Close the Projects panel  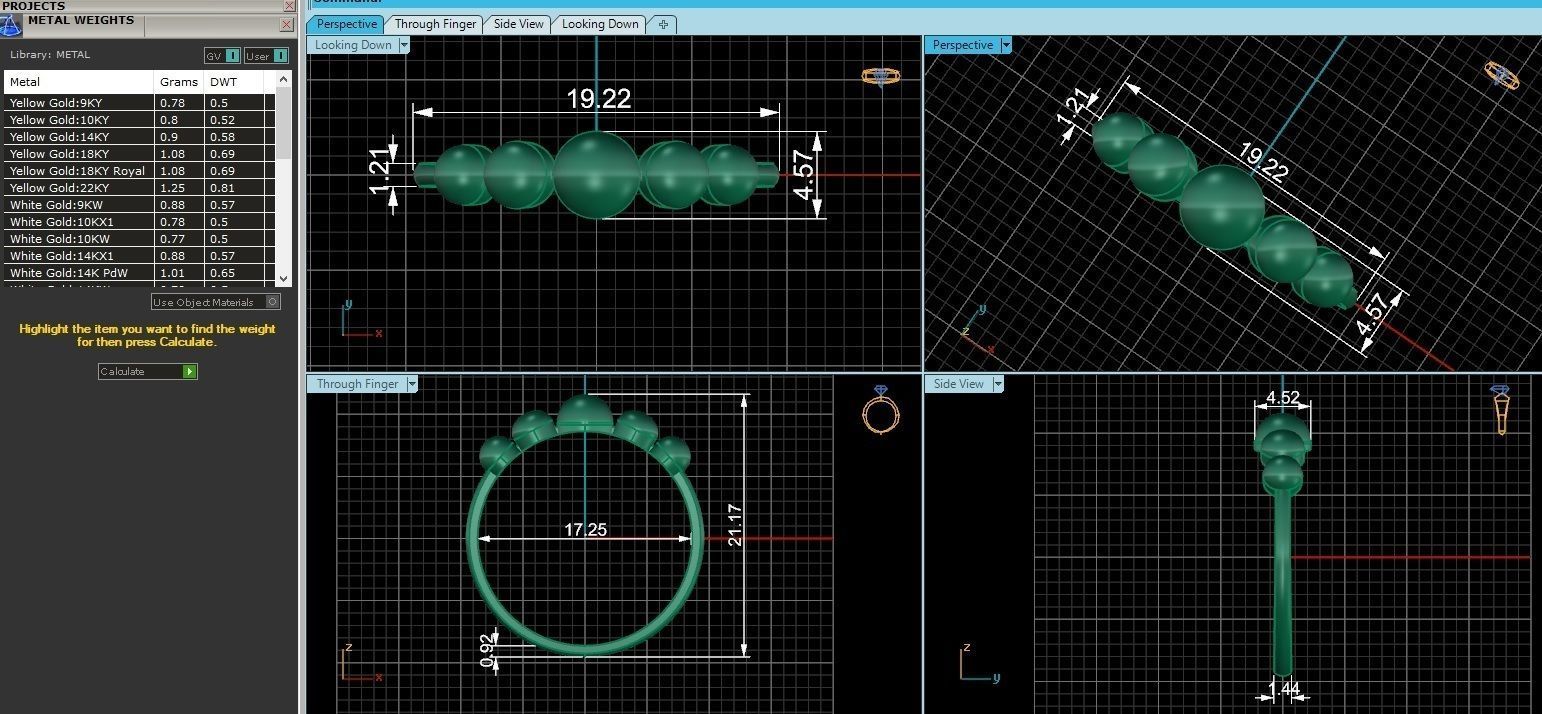289,6
